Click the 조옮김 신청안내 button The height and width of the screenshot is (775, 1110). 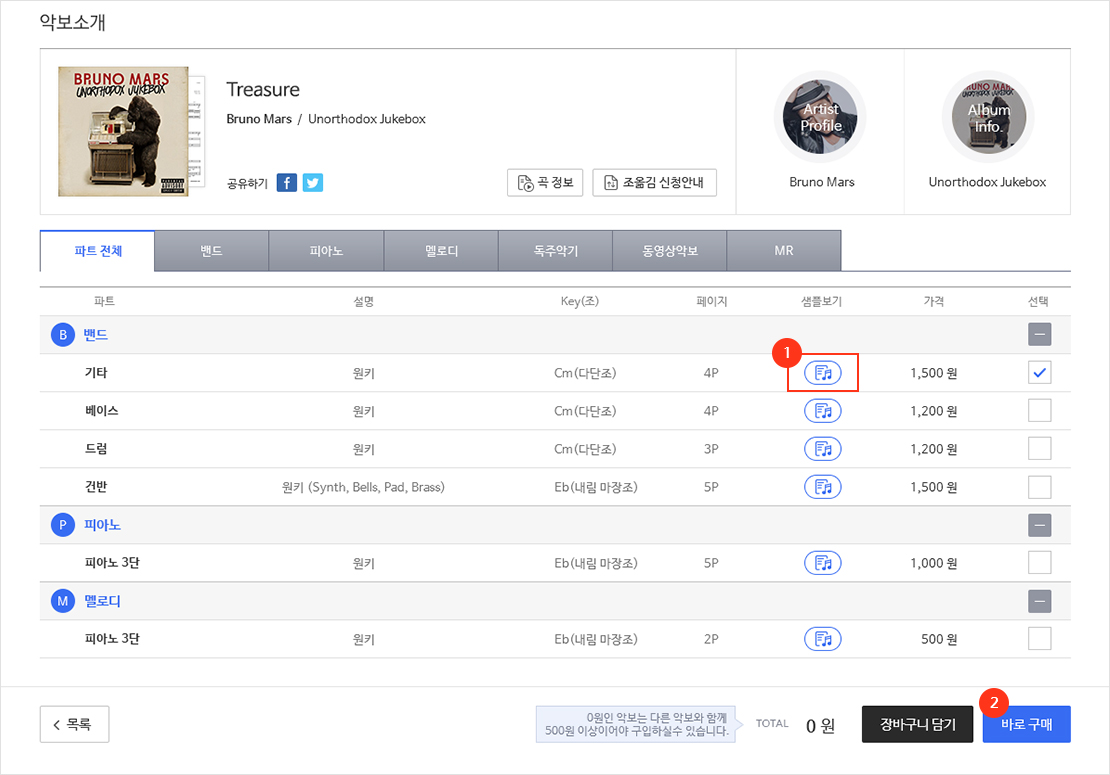pos(655,183)
